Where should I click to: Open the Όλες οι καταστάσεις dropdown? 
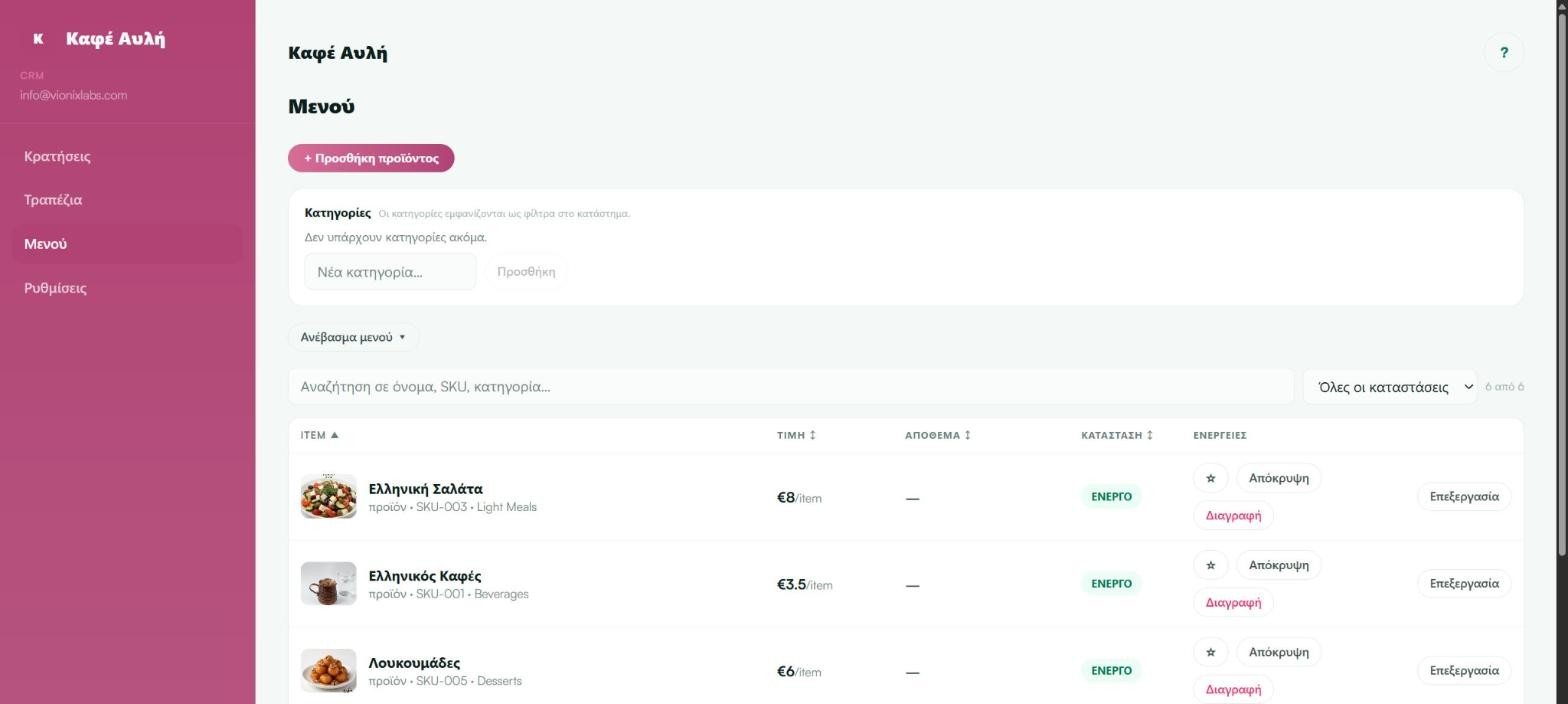(1390, 387)
